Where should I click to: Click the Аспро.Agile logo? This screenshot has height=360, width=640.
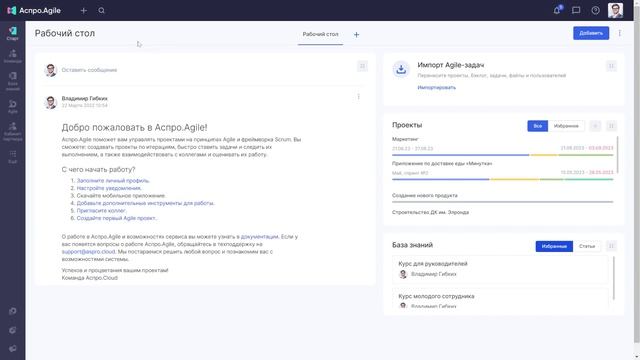(34, 11)
